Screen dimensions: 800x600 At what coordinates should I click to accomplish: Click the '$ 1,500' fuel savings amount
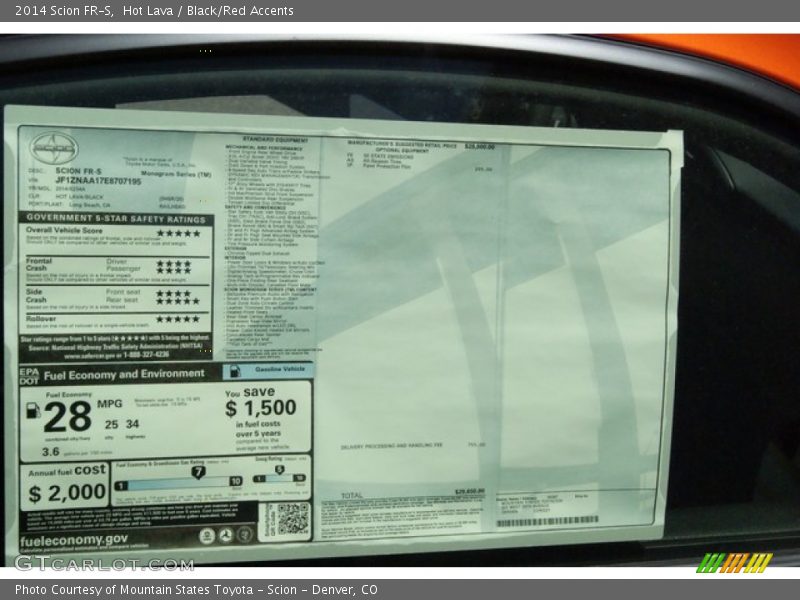click(x=261, y=408)
